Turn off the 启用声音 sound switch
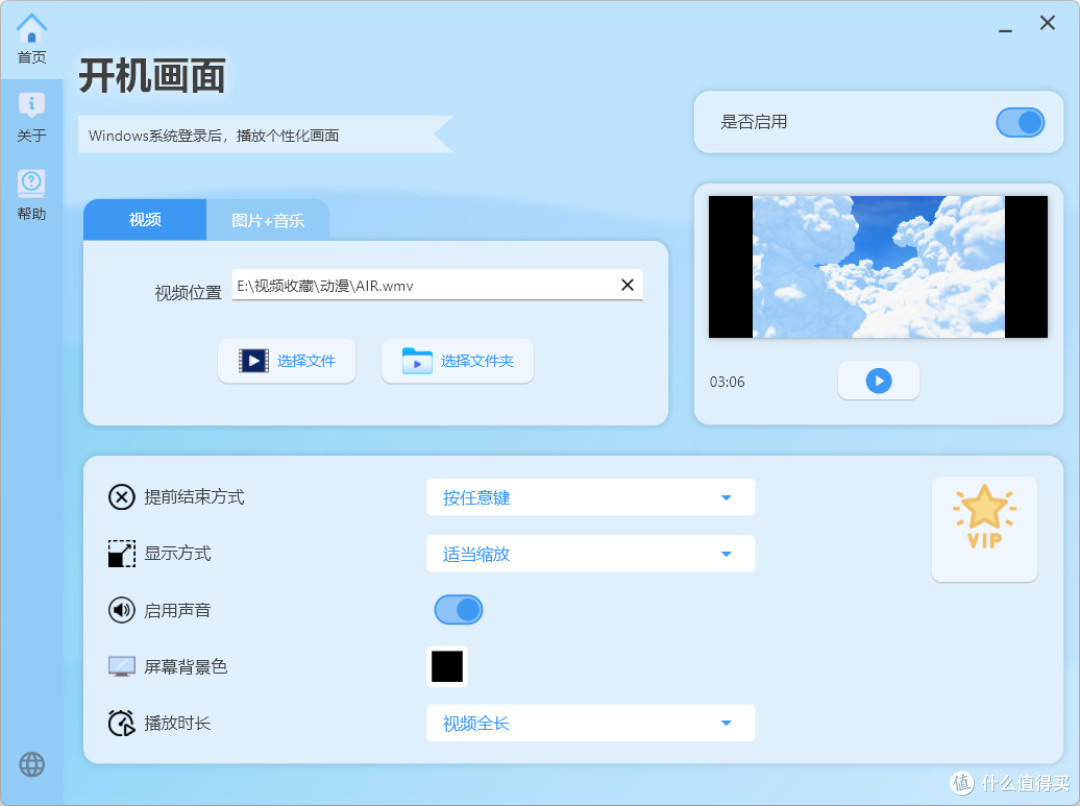This screenshot has width=1080, height=806. (458, 610)
